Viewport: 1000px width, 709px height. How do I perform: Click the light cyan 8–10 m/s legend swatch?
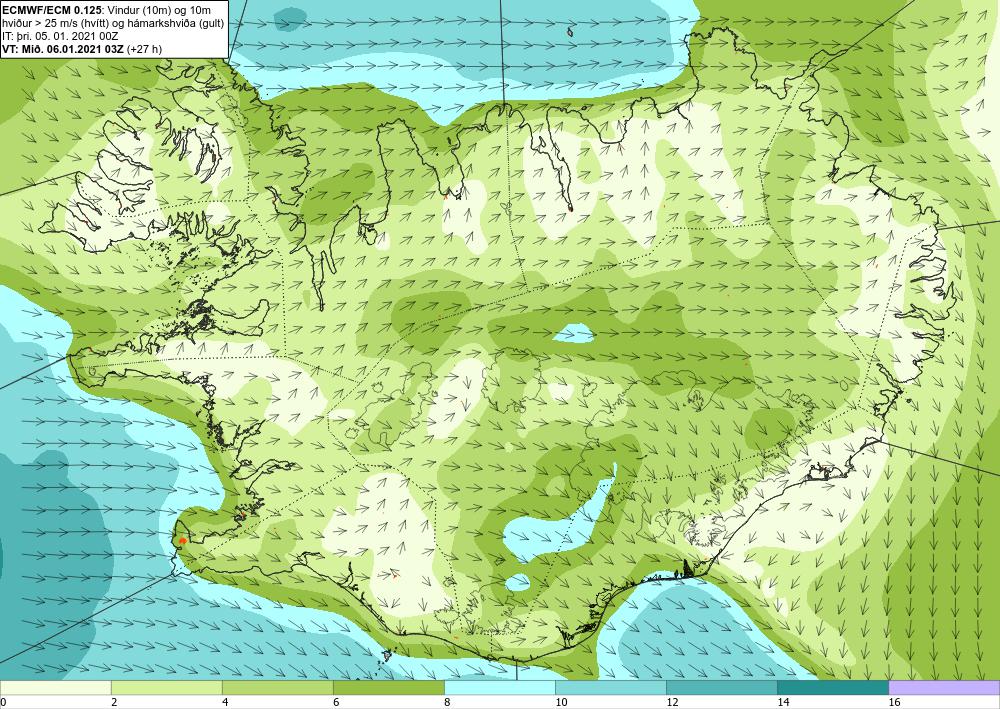[500, 687]
